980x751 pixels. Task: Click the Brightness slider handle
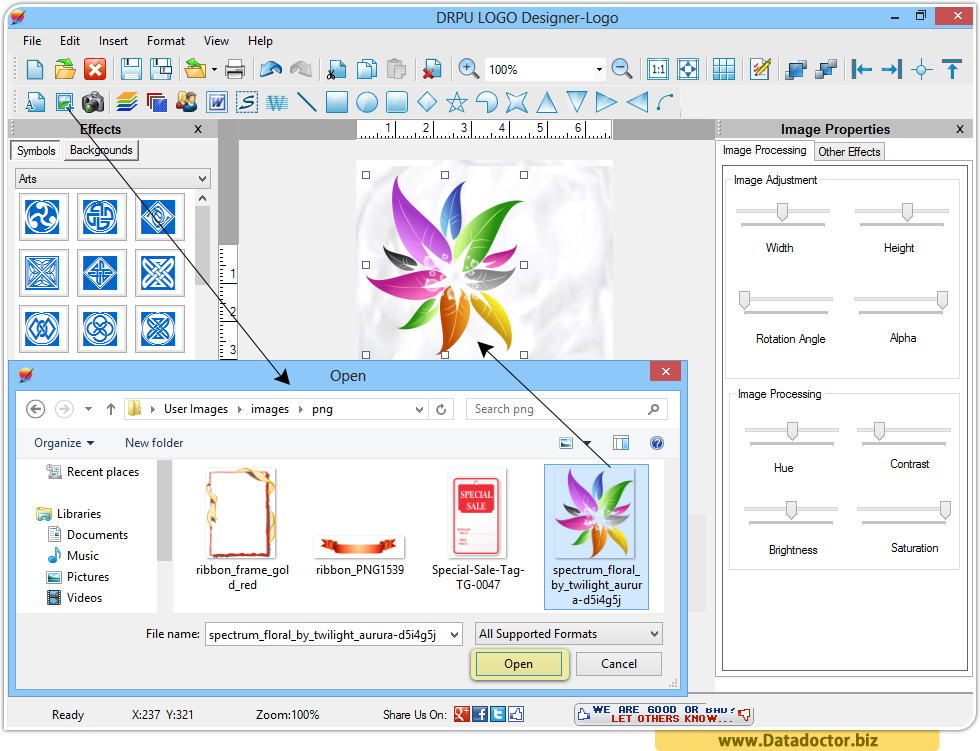pyautogui.click(x=791, y=510)
